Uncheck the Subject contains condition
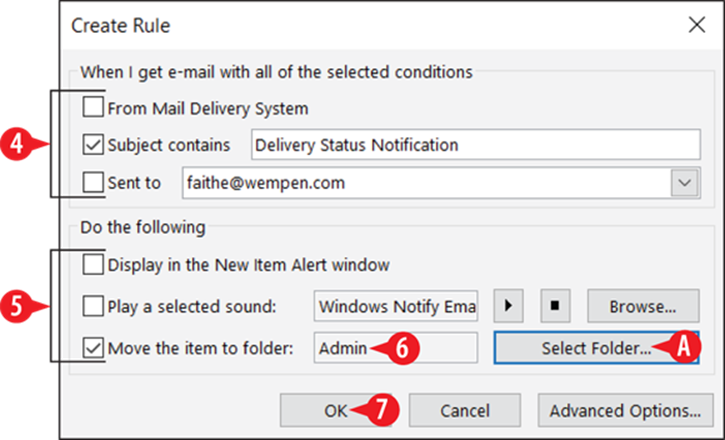Screen dimensions: 725x440 [93, 144]
